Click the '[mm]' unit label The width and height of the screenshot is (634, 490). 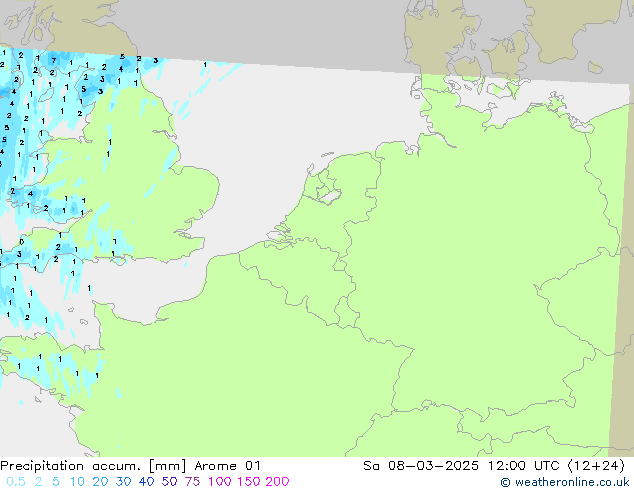[167, 466]
